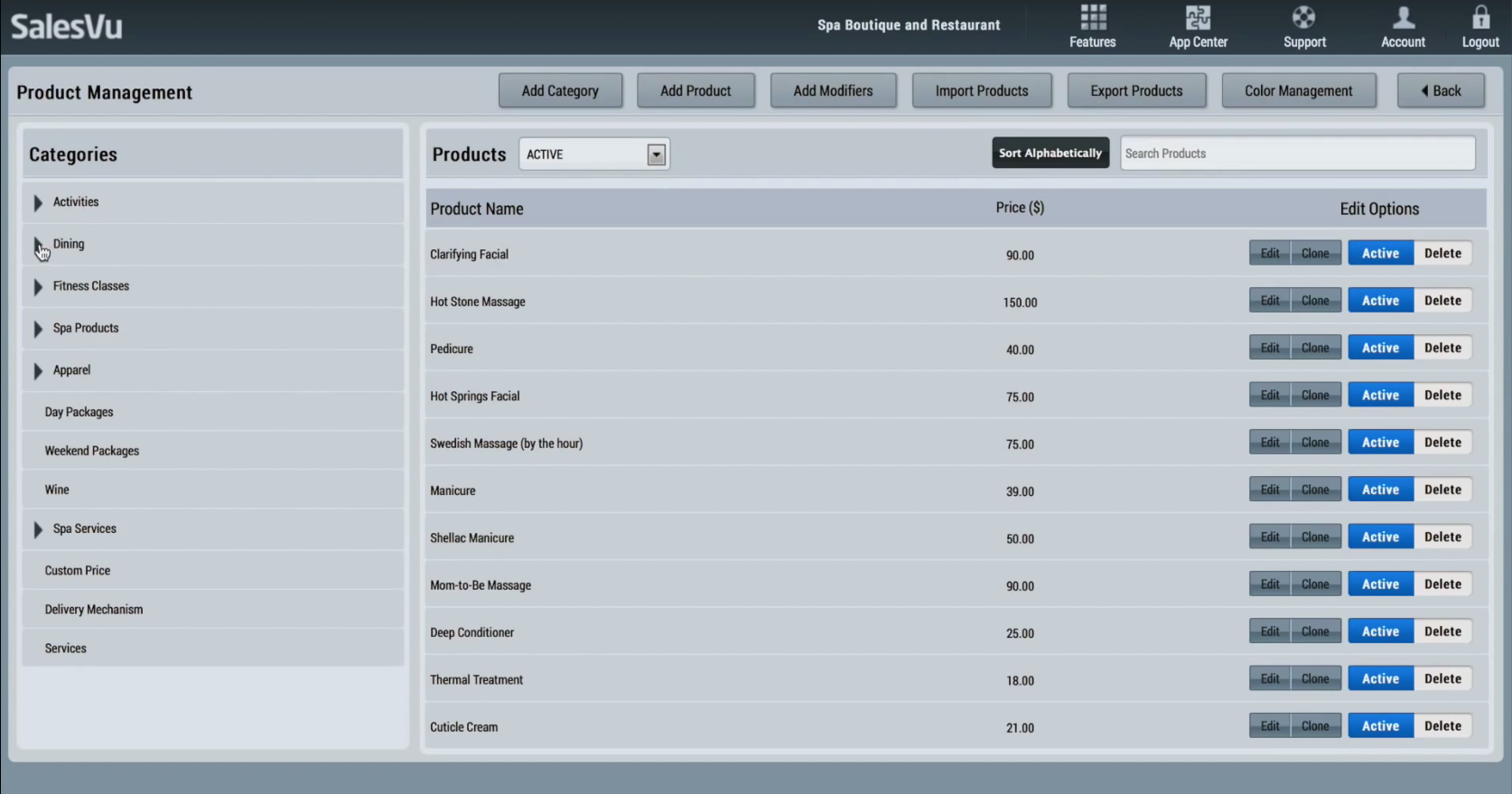Screen dimensions: 1512x794
Task: Click the Logout padlock icon
Action: click(1480, 18)
